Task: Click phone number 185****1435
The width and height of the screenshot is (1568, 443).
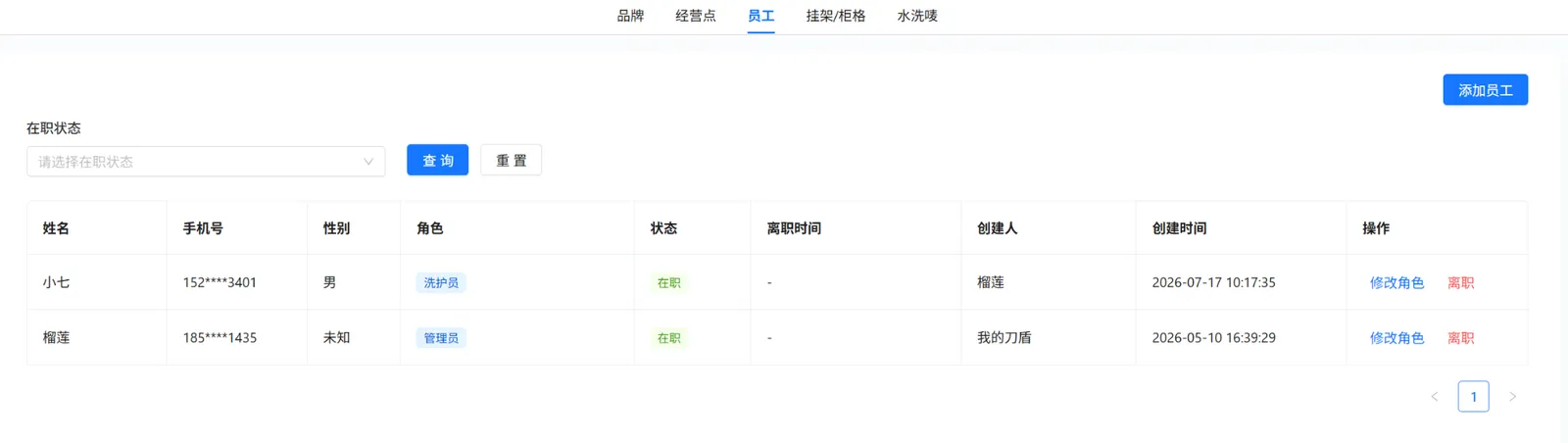Action: 220,337
